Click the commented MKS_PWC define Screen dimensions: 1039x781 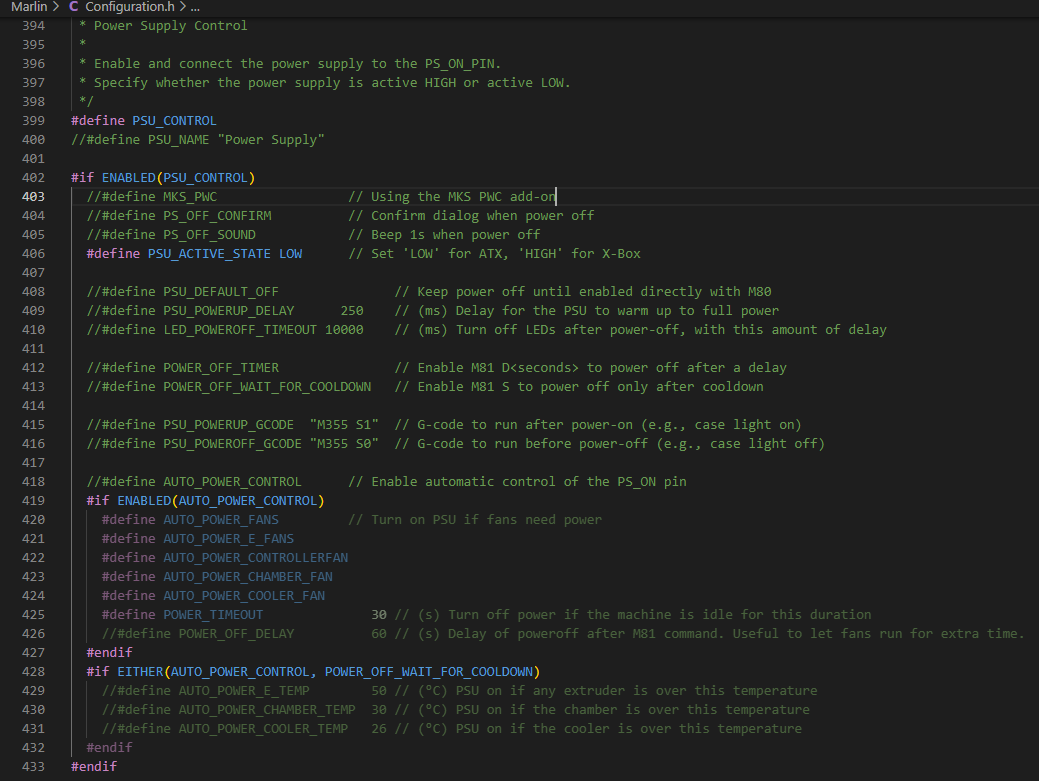190,197
